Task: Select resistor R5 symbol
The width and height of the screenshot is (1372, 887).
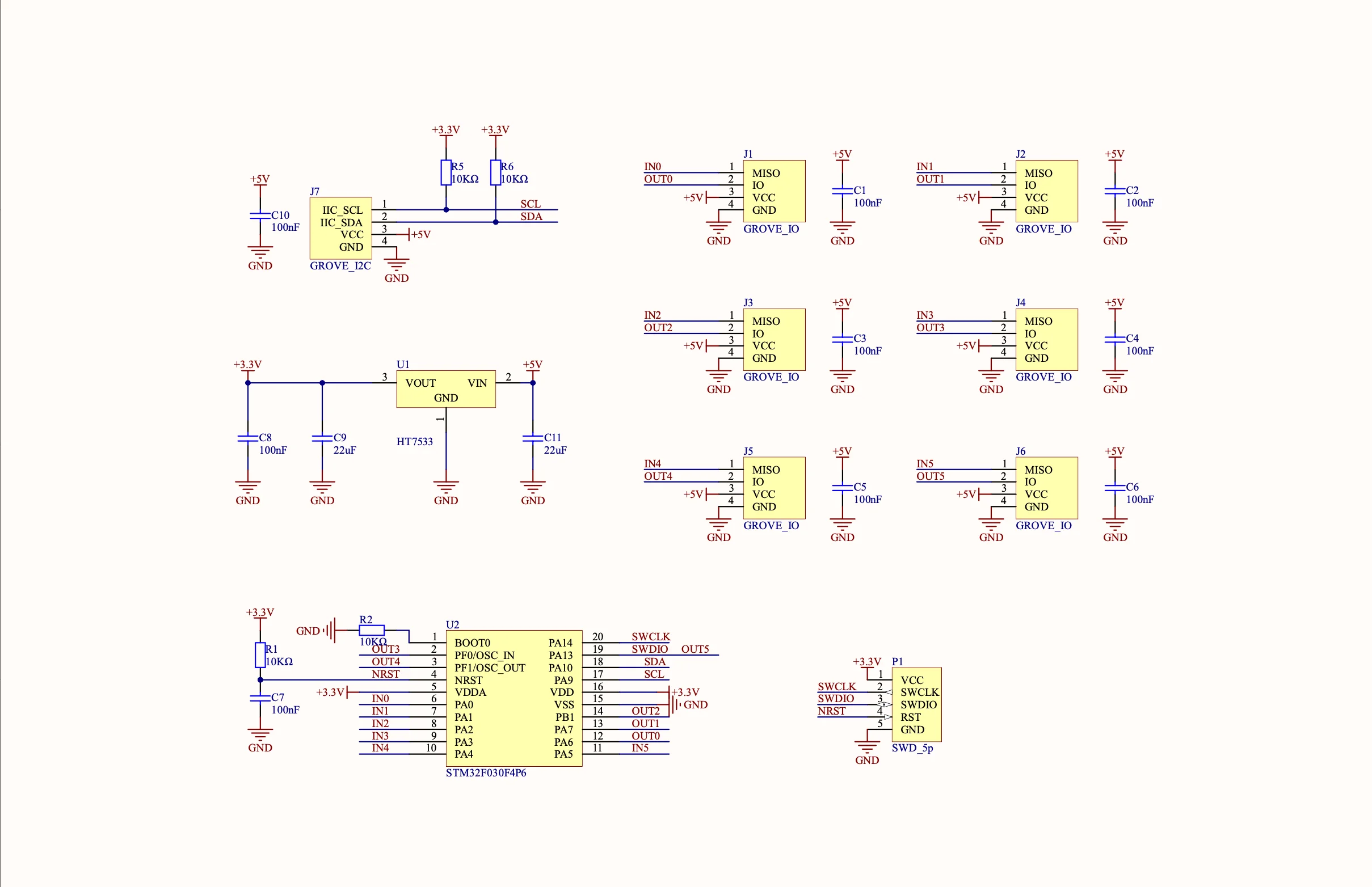Action: (445, 173)
